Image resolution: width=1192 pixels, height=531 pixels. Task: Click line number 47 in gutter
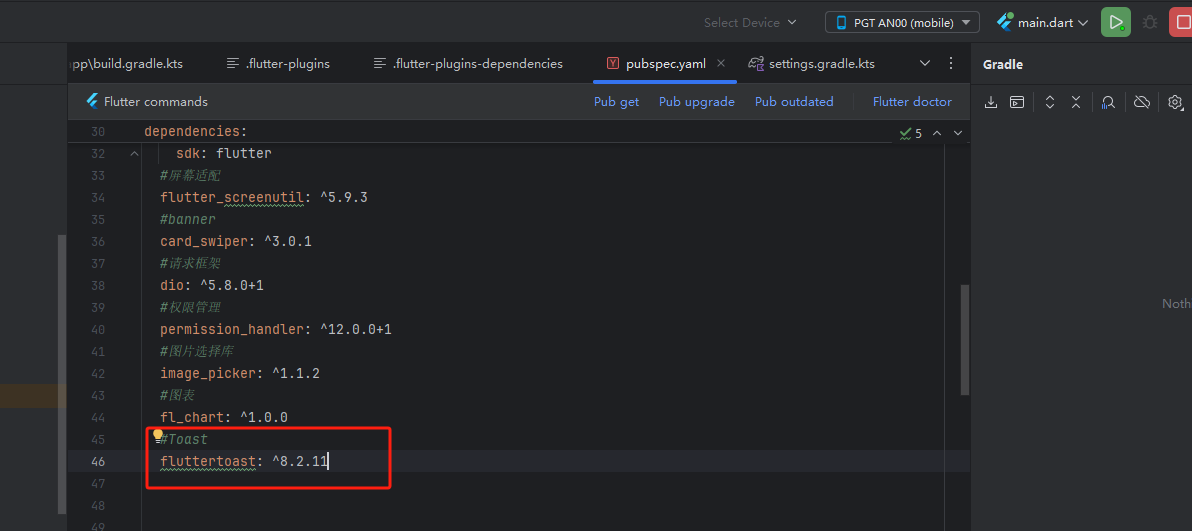(97, 484)
